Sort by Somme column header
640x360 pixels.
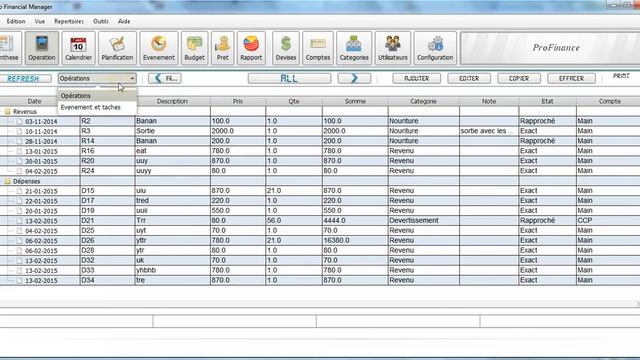[355, 101]
